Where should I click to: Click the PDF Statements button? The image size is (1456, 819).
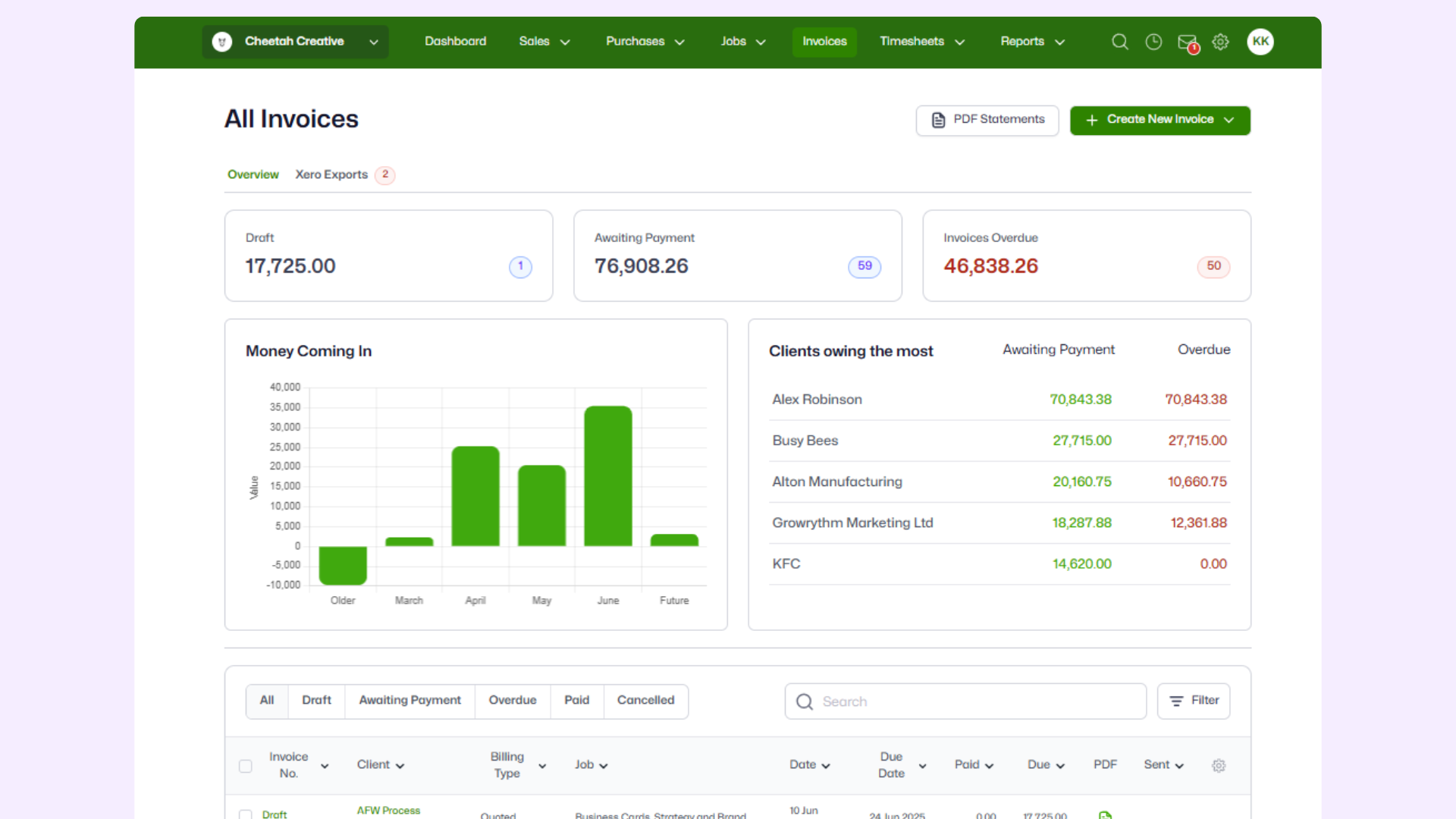(x=987, y=120)
